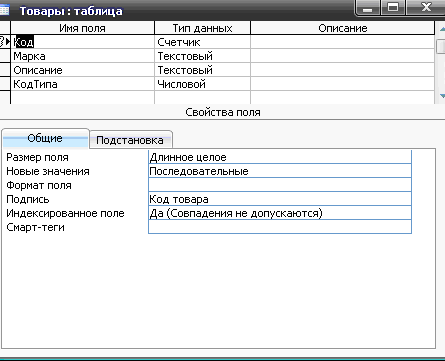Click the scroll up arrow of field grid
The width and height of the screenshot is (445, 361).
441,29
